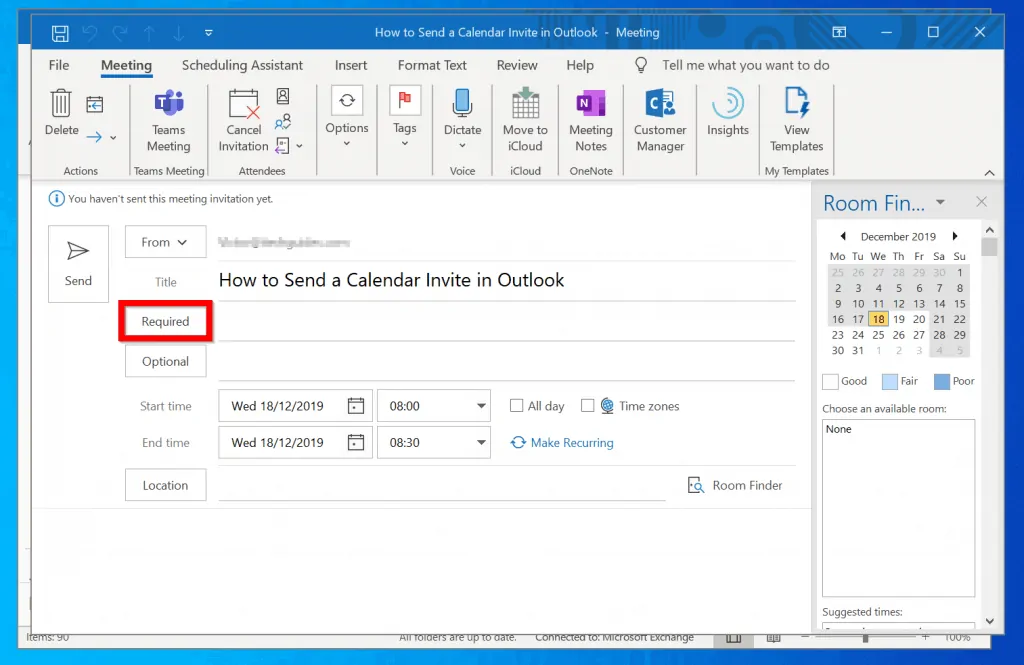The width and height of the screenshot is (1024, 665).
Task: Enable the All day checkbox
Action: click(517, 405)
